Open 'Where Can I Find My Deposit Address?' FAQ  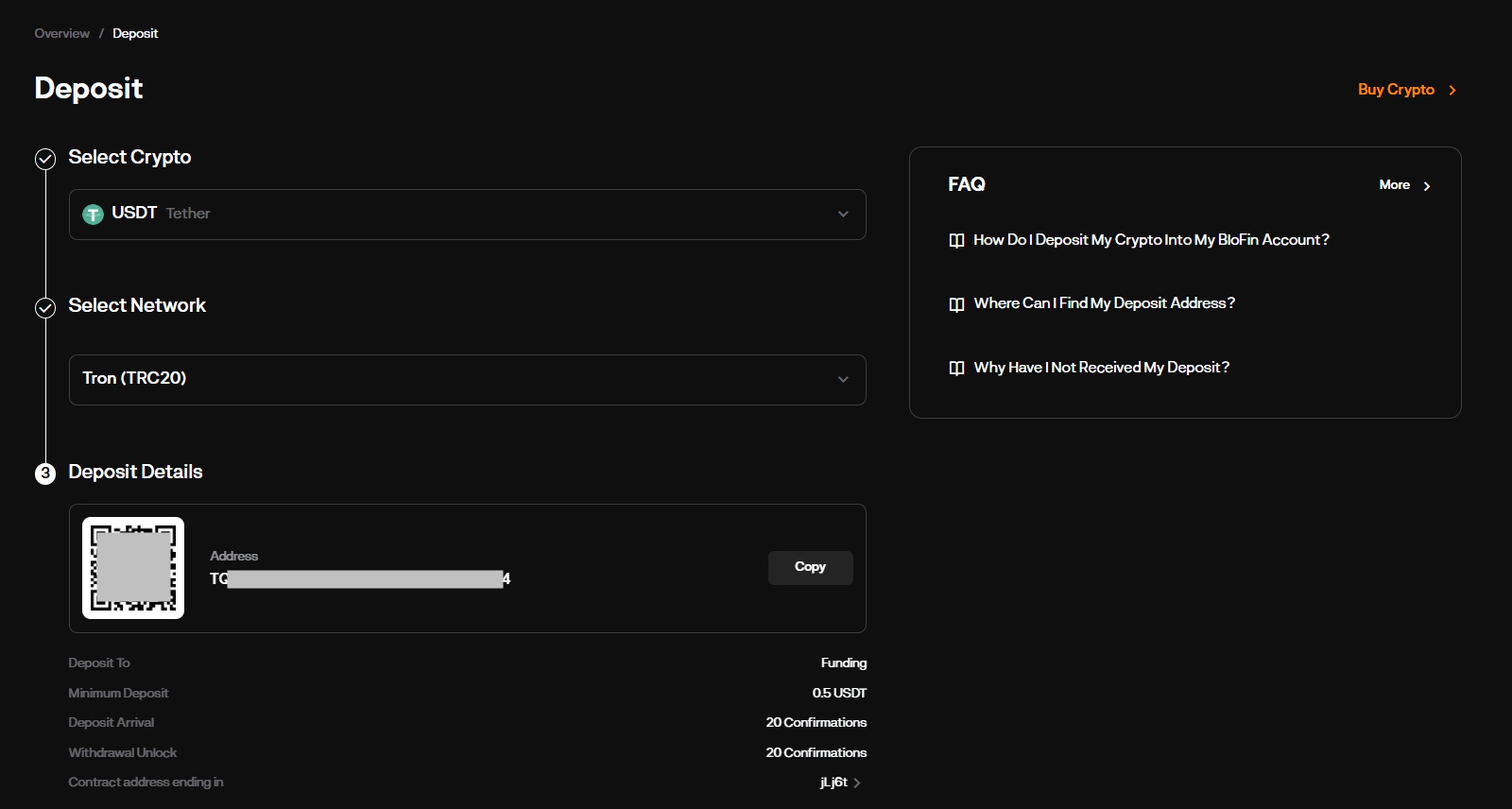pyautogui.click(x=1105, y=303)
